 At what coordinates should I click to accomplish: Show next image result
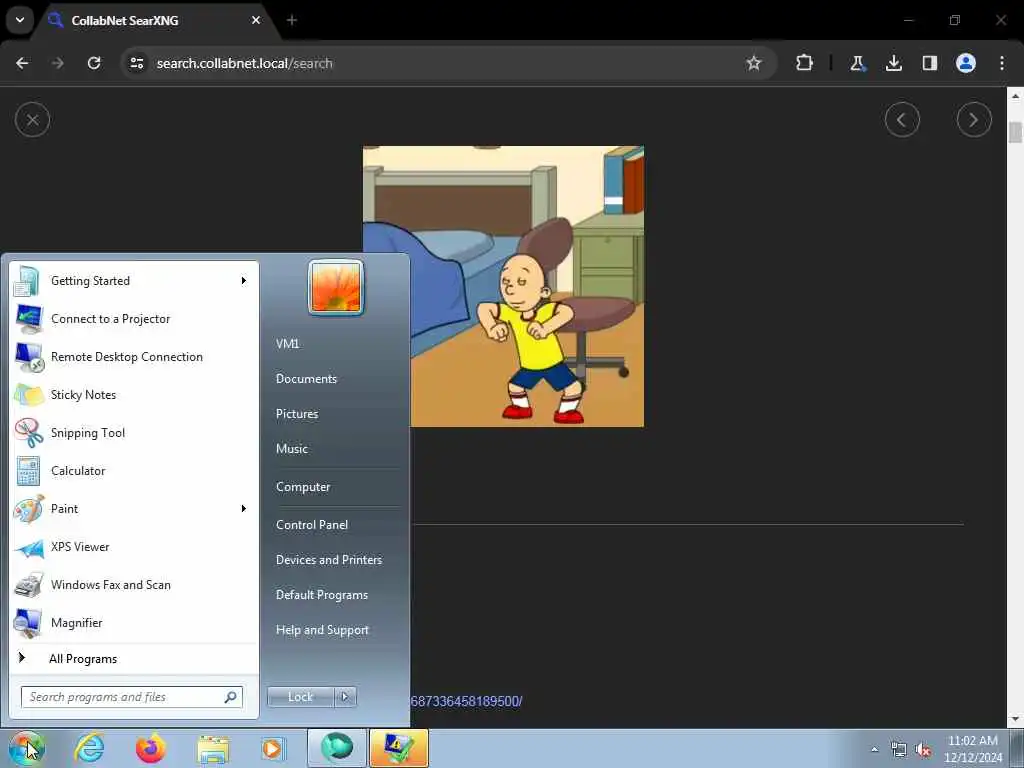(974, 120)
